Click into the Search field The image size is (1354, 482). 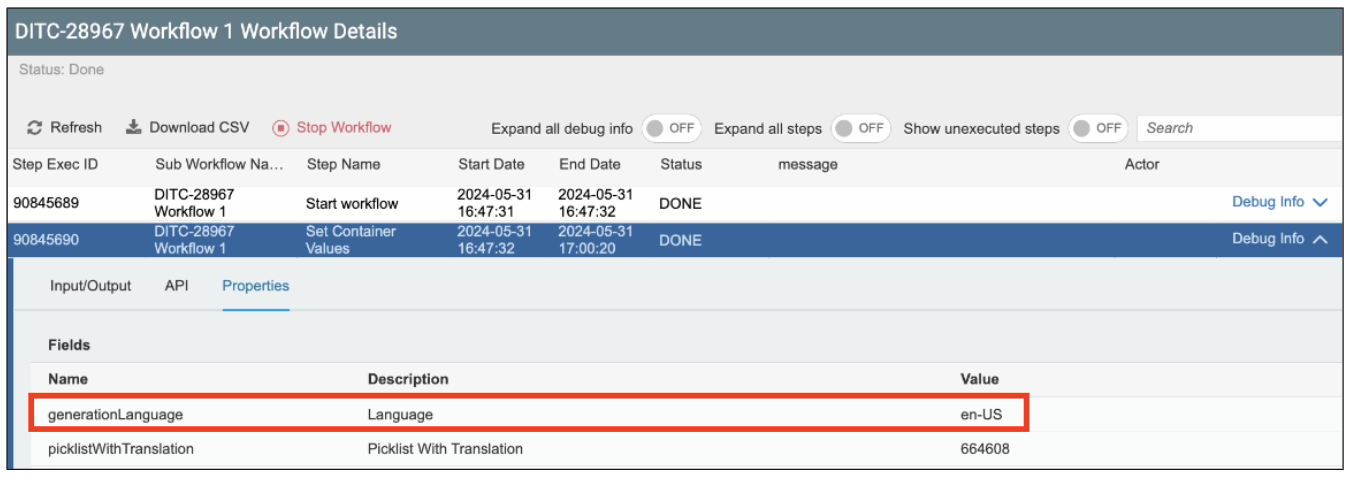pyautogui.click(x=1240, y=128)
